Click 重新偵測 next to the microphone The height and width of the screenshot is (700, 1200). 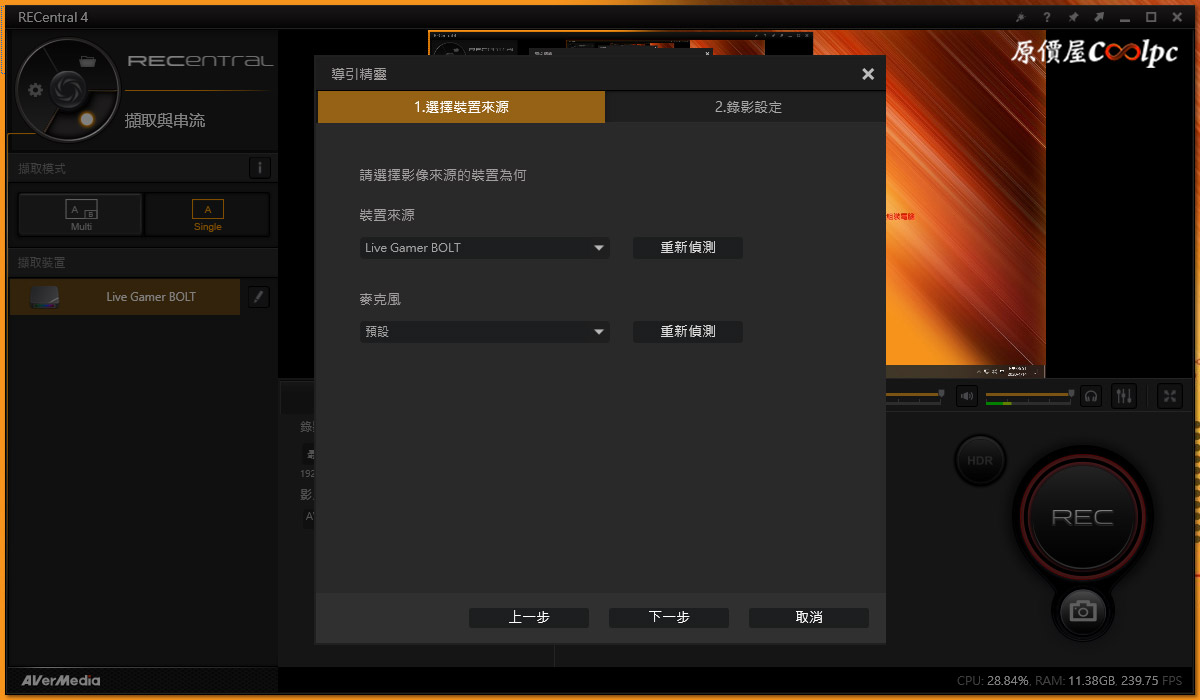pyautogui.click(x=688, y=332)
